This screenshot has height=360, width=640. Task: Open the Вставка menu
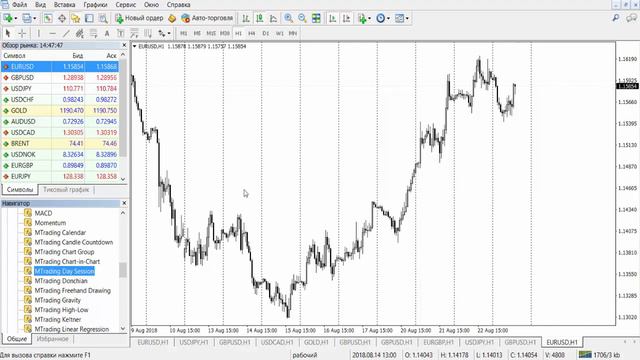(x=64, y=5)
